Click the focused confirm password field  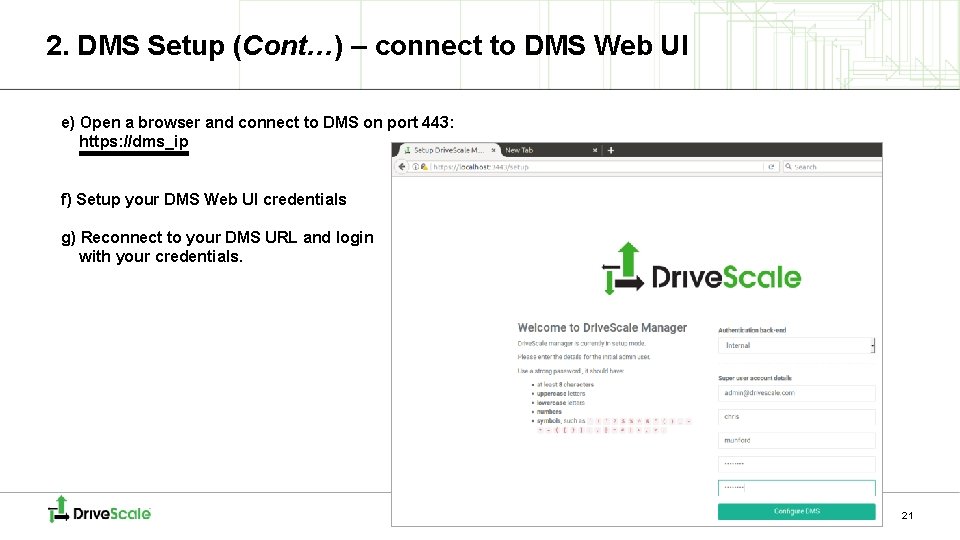(x=797, y=488)
